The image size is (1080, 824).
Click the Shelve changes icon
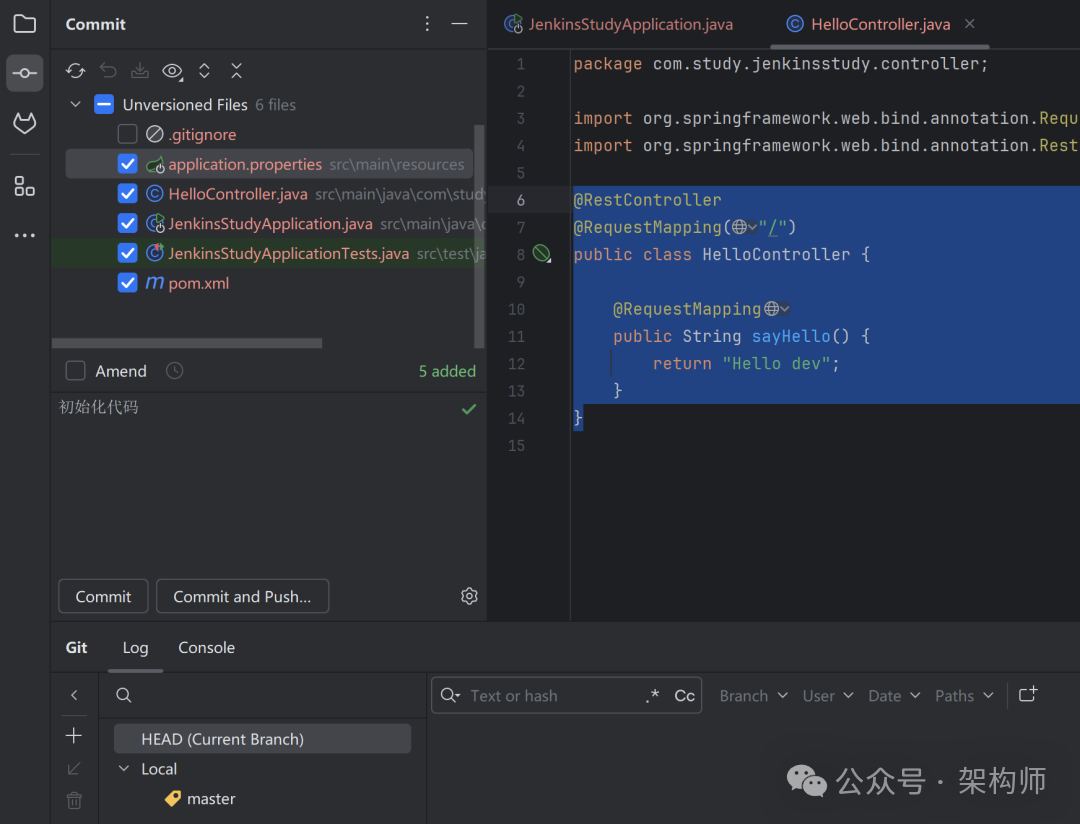pyautogui.click(x=140, y=71)
